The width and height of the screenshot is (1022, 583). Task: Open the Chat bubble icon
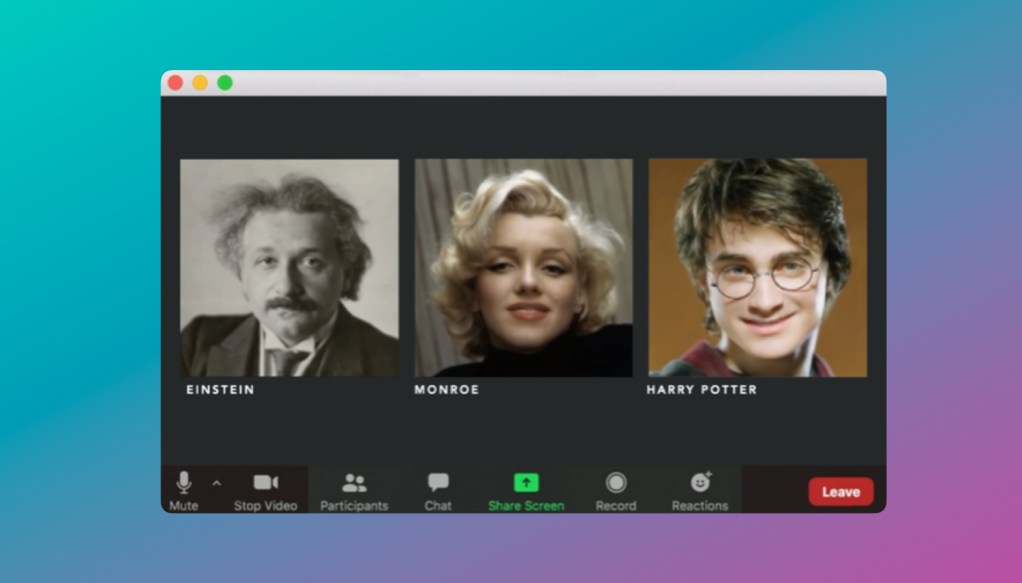pos(438,482)
